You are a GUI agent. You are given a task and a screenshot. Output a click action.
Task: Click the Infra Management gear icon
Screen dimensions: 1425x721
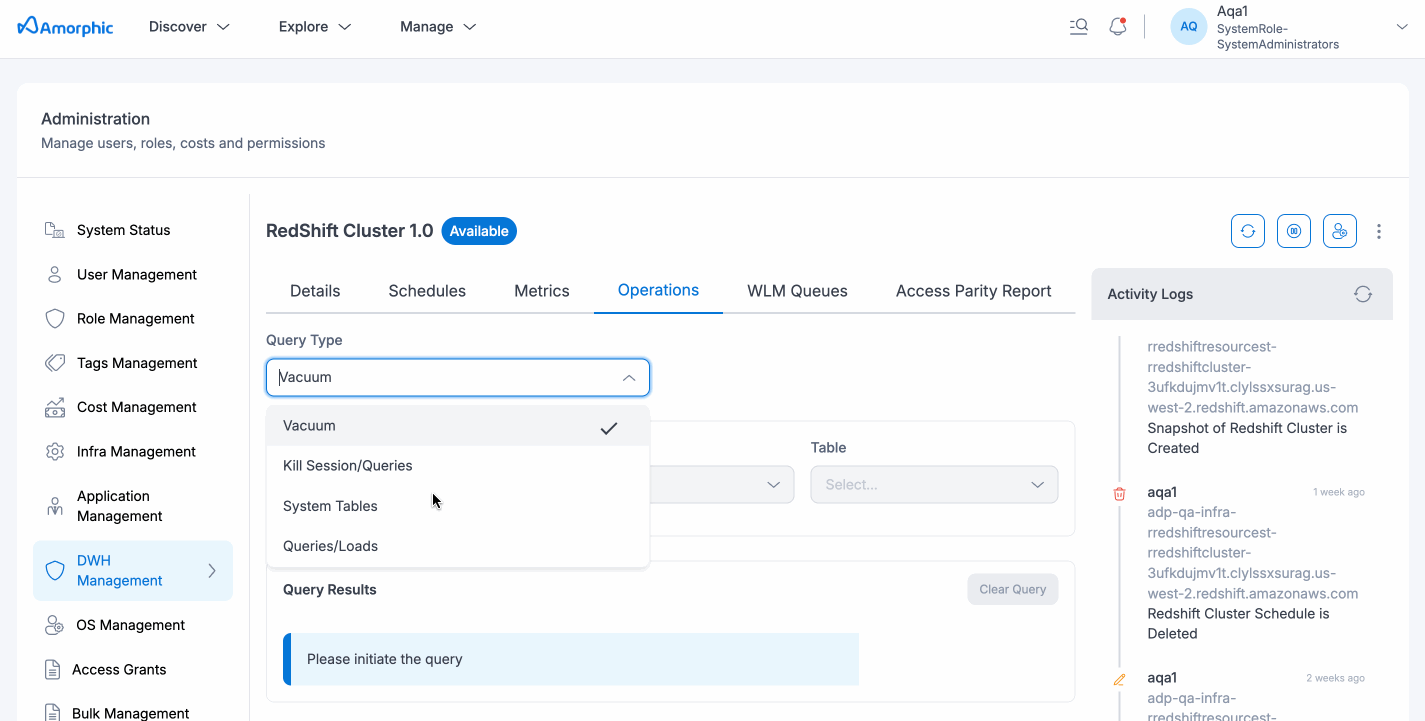55,452
